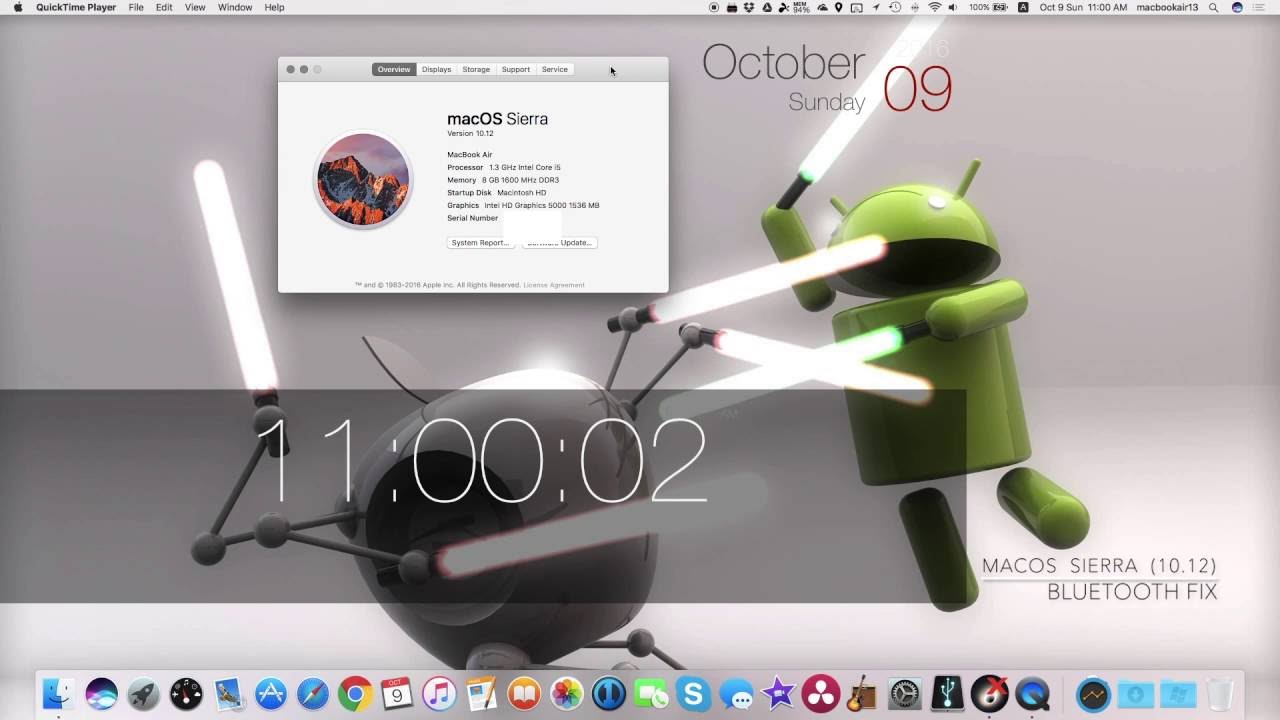Click the battery 100% status in menu bar
The image size is (1280, 720).
[x=988, y=7]
